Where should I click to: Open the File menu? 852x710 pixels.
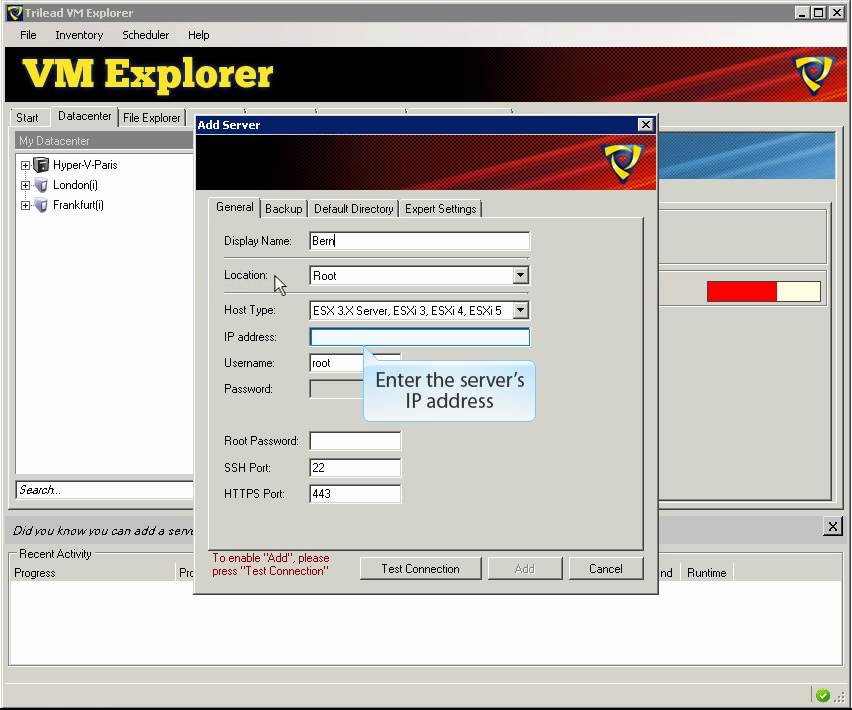(28, 35)
